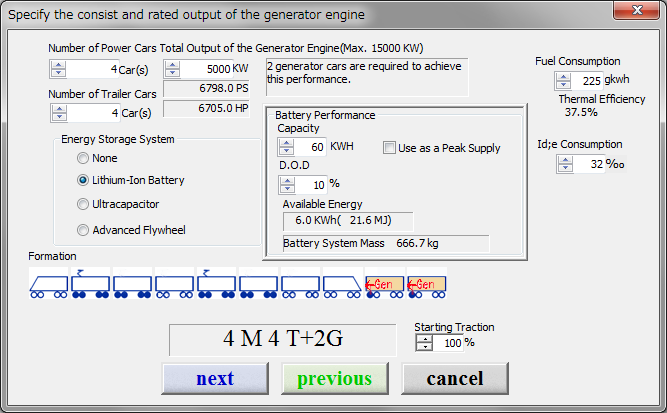This screenshot has width=667, height=413.
Task: Click the Starting Traction field showing 100
Action: click(448, 343)
